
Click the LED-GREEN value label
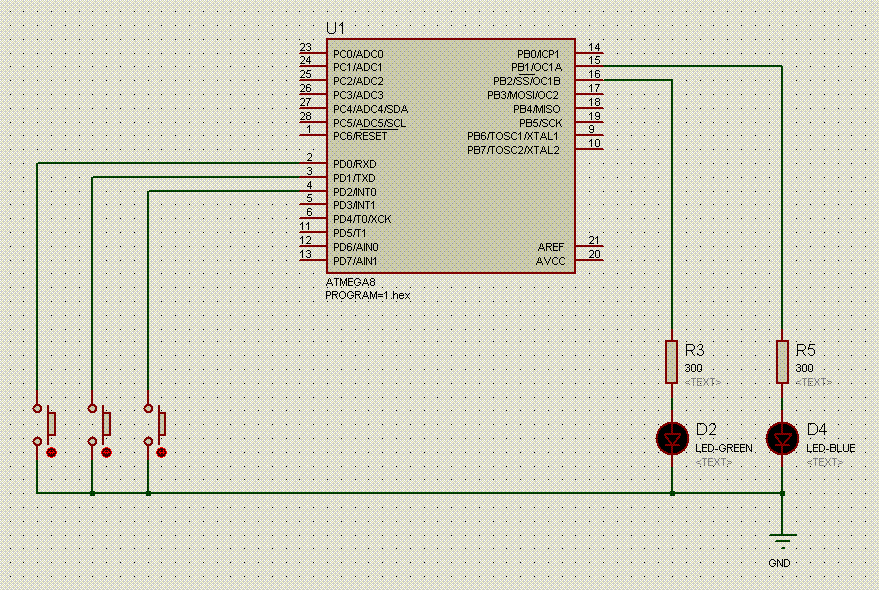point(723,448)
